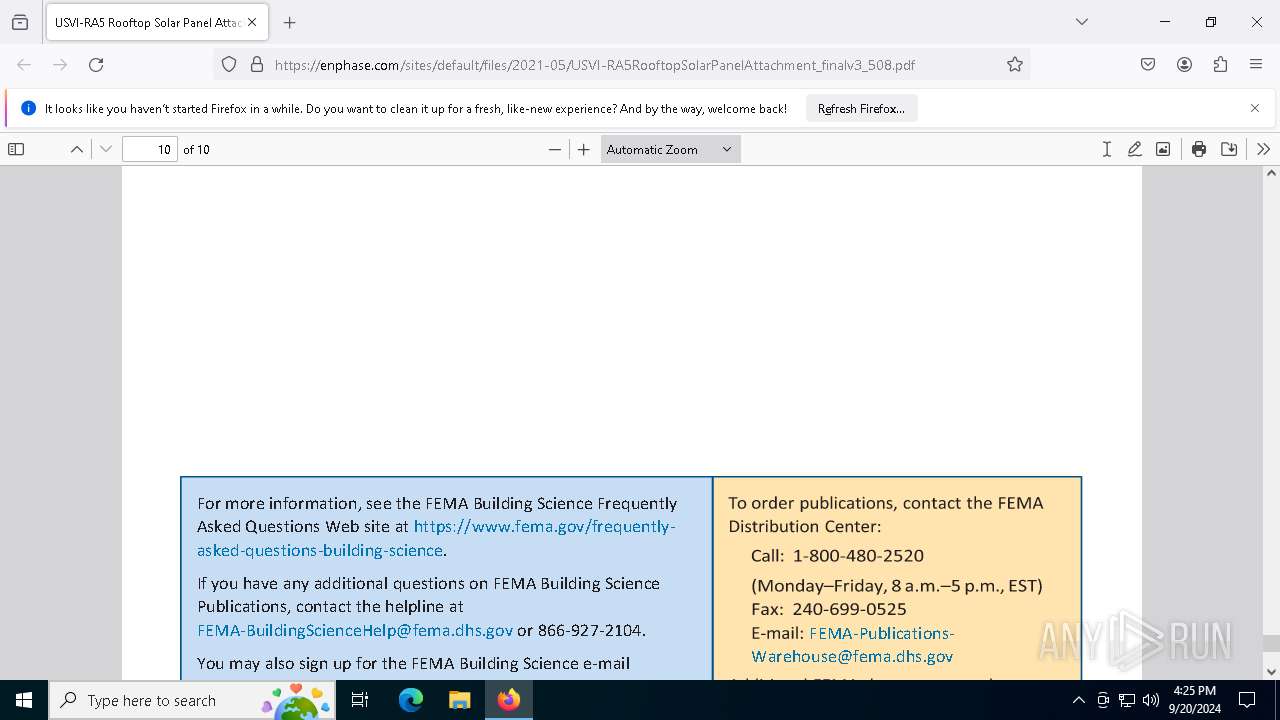Click the phone number 1-800-480-2520 text
Image resolution: width=1280 pixels, height=720 pixels.
click(x=858, y=555)
